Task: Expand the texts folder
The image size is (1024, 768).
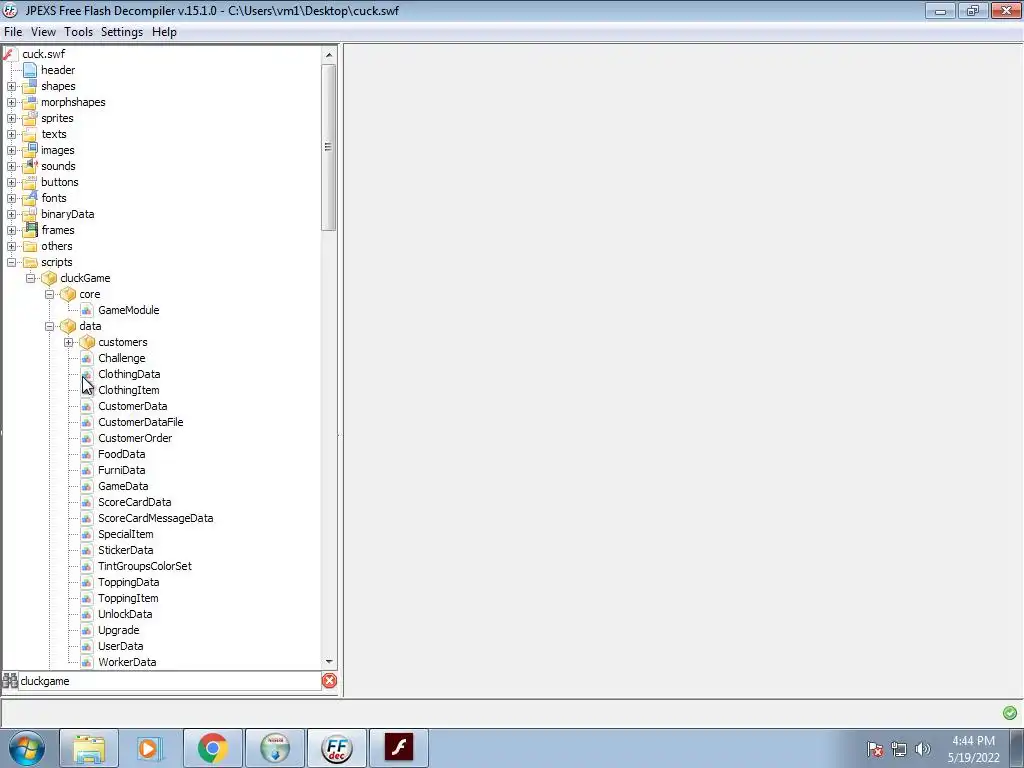Action: pyautogui.click(x=12, y=135)
